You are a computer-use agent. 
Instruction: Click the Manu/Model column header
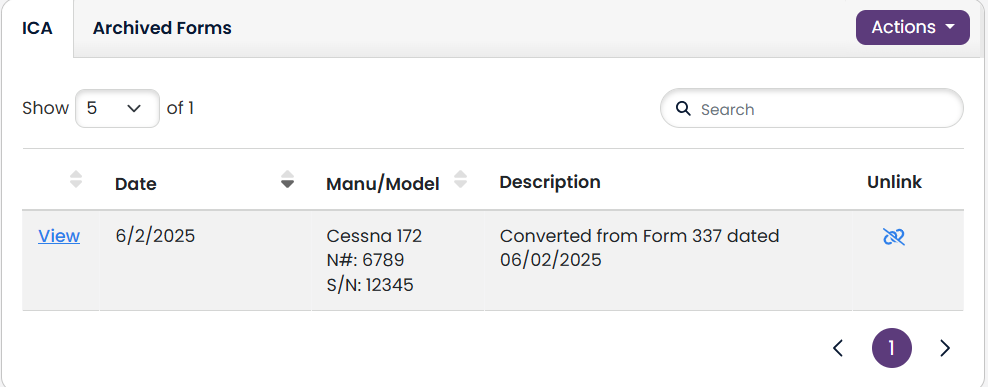point(382,184)
